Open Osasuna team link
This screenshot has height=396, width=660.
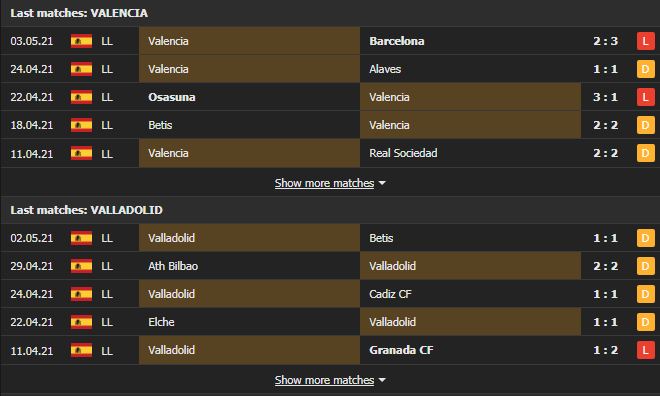(172, 97)
